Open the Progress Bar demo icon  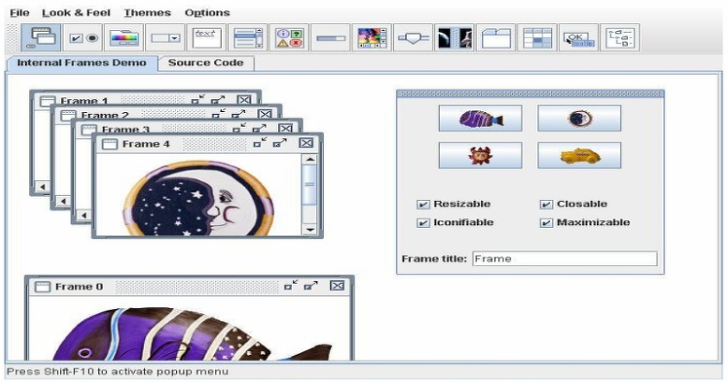click(331, 38)
